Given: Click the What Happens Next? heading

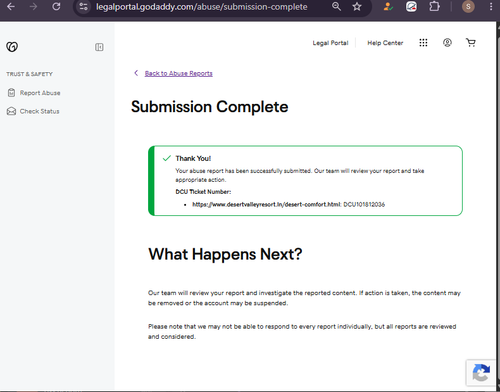Looking at the screenshot, I should click(x=225, y=254).
